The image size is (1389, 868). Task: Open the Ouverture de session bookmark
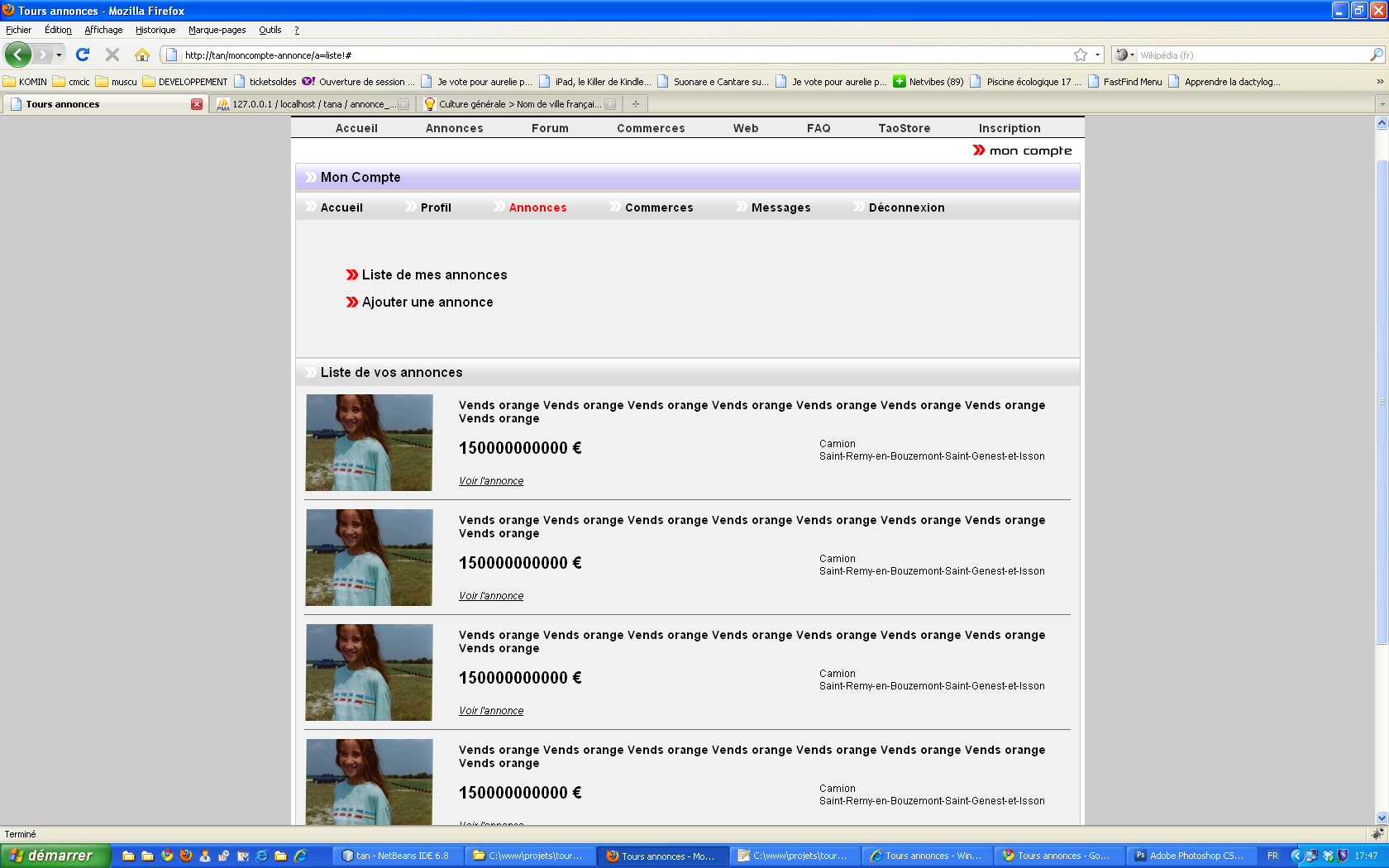[359, 81]
